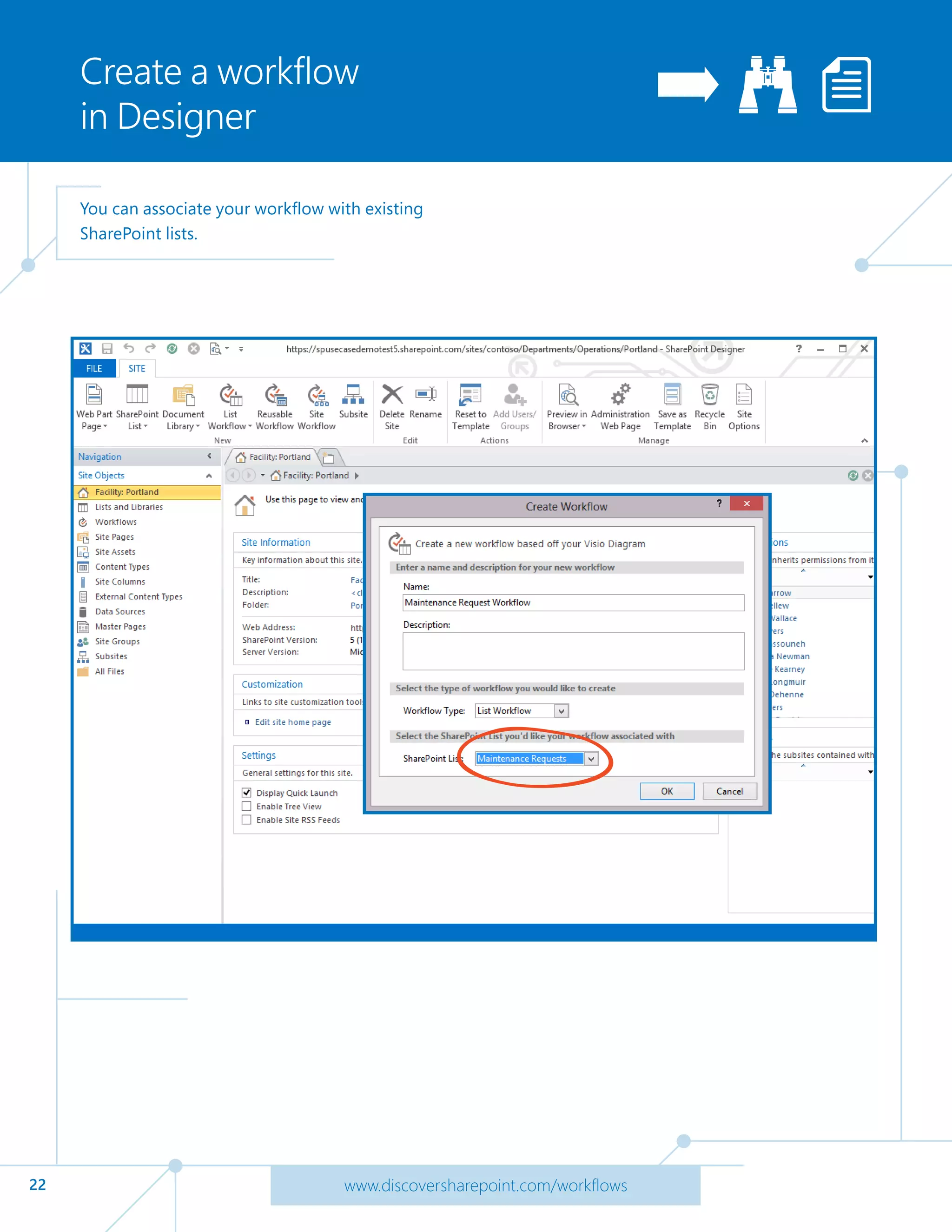This screenshot has width=952, height=1232.
Task: Click Reset to Template icon
Action: [470, 395]
